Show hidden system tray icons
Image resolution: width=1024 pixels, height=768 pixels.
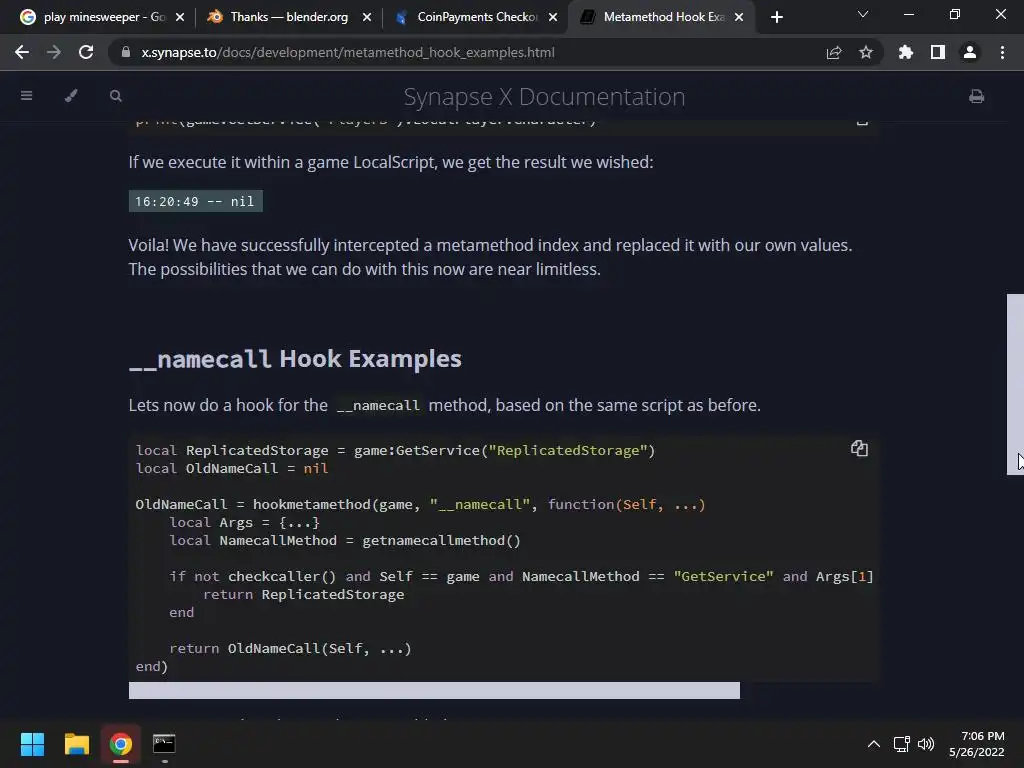pyautogui.click(x=874, y=744)
